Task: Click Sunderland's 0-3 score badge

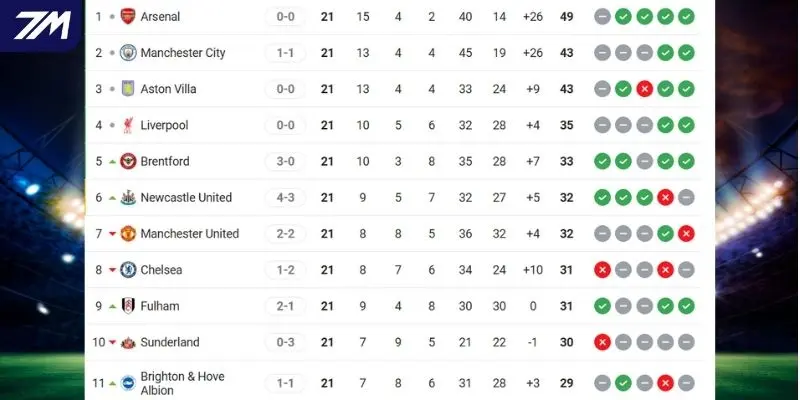Action: (x=285, y=342)
